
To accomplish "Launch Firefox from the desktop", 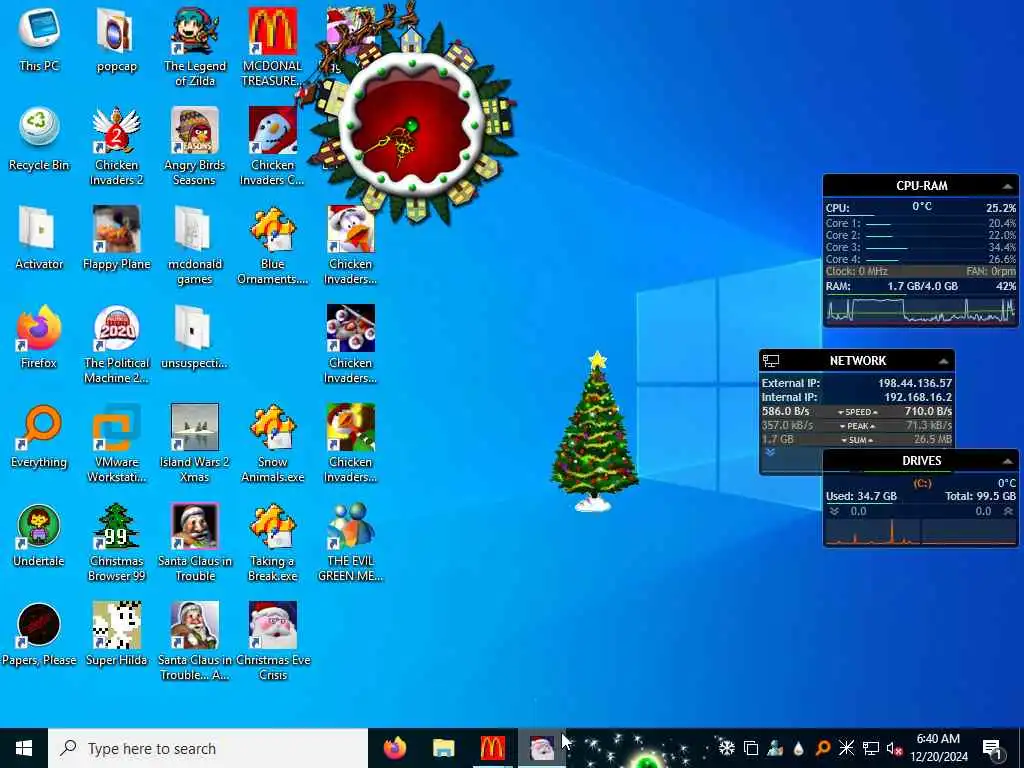I will point(39,337).
